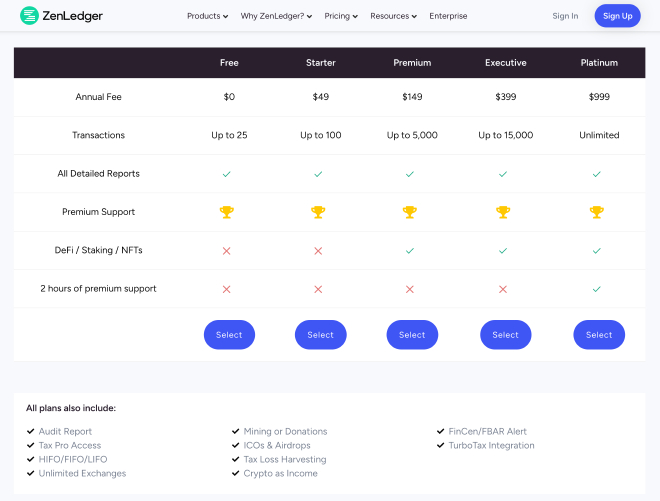Click the DeFi / Staking / NFTs row label
Viewport: 660px width, 501px height.
[x=98, y=250]
